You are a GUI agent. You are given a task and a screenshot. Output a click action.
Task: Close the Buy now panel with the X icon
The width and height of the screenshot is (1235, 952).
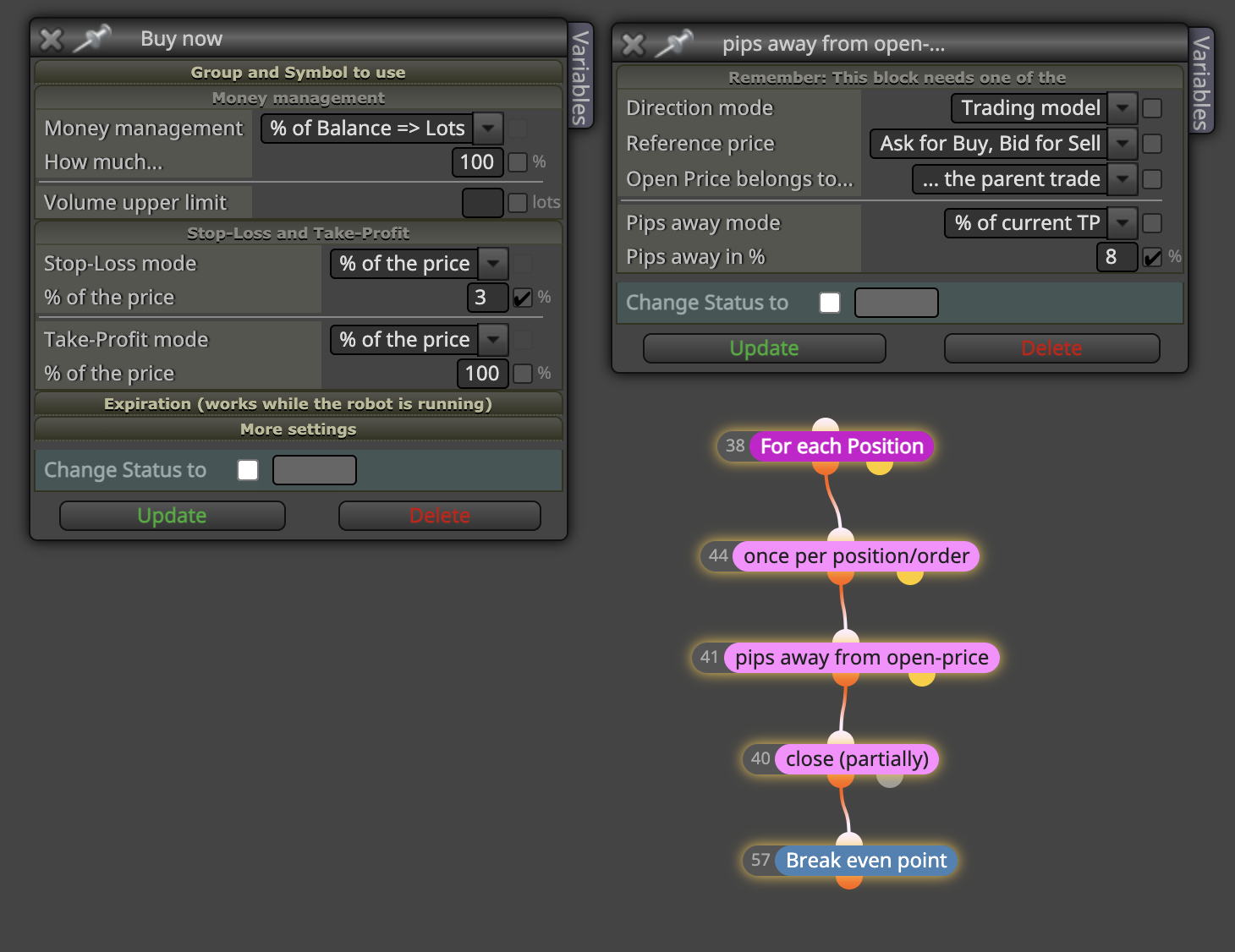pos(51,39)
